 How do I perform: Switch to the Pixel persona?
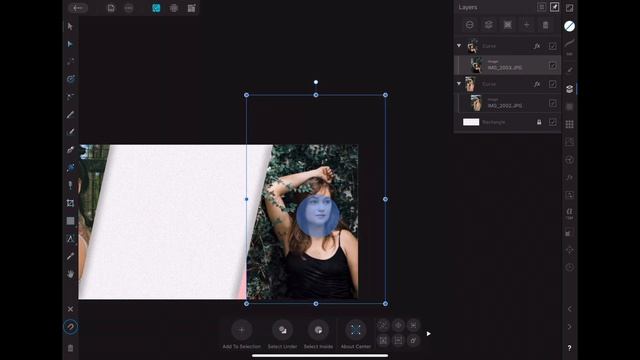pyautogui.click(x=174, y=8)
